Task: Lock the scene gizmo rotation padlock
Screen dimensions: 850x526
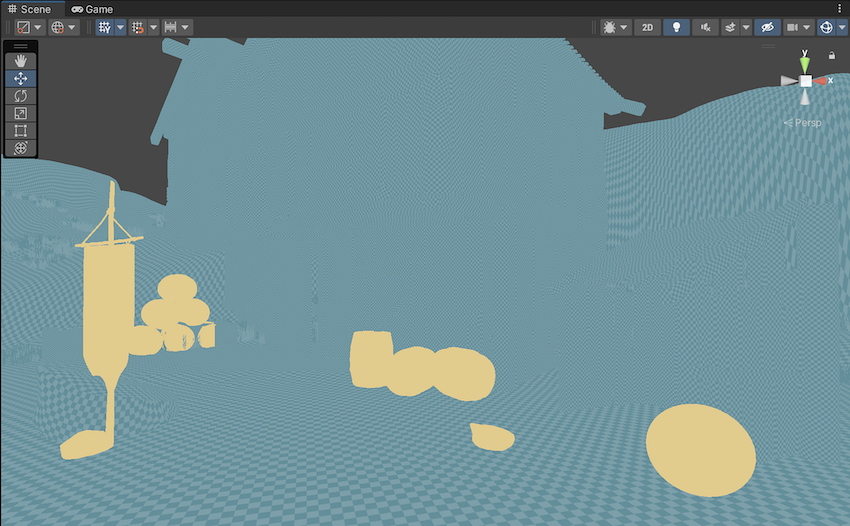Action: tap(832, 56)
